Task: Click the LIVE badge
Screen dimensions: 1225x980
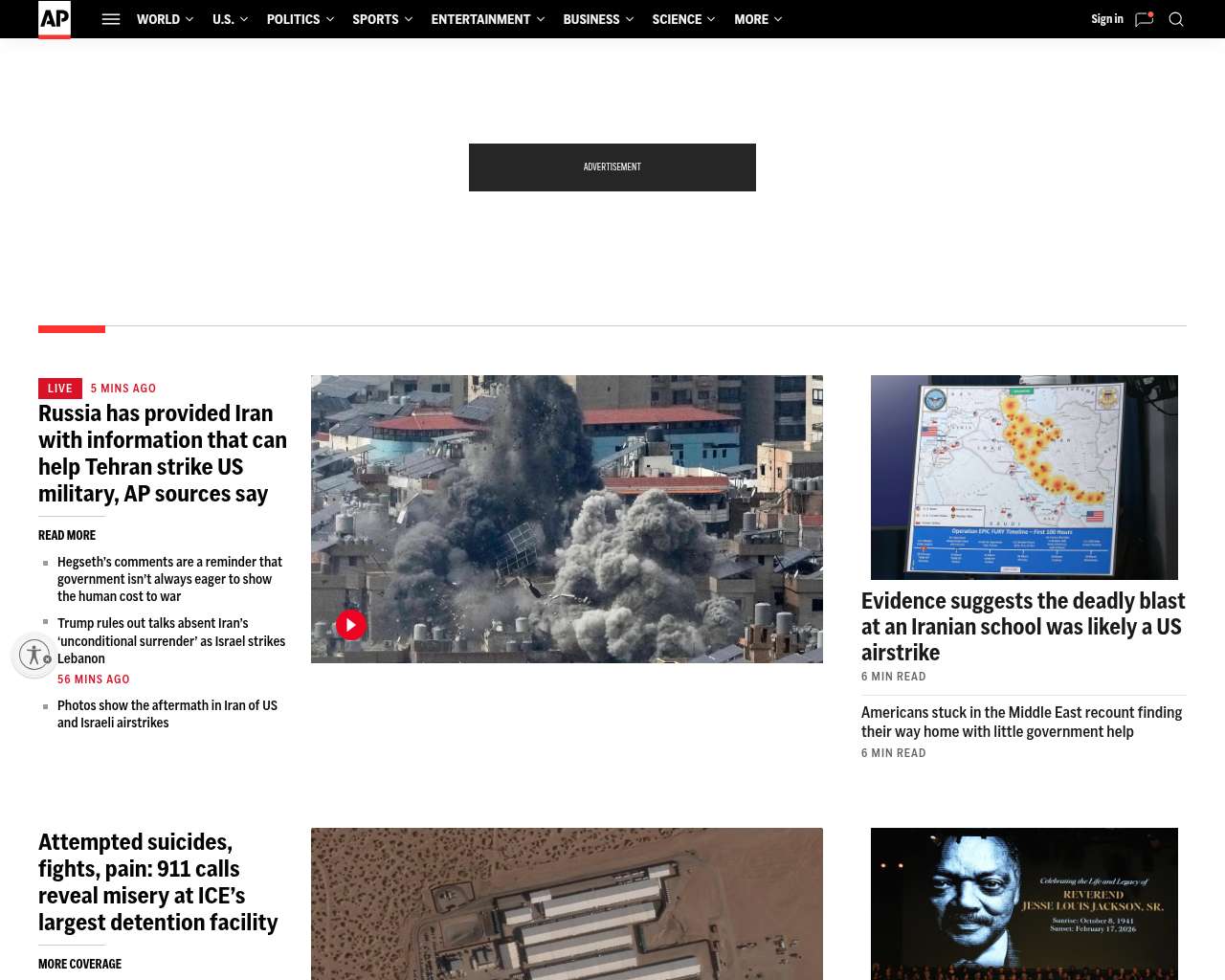Action: click(60, 389)
